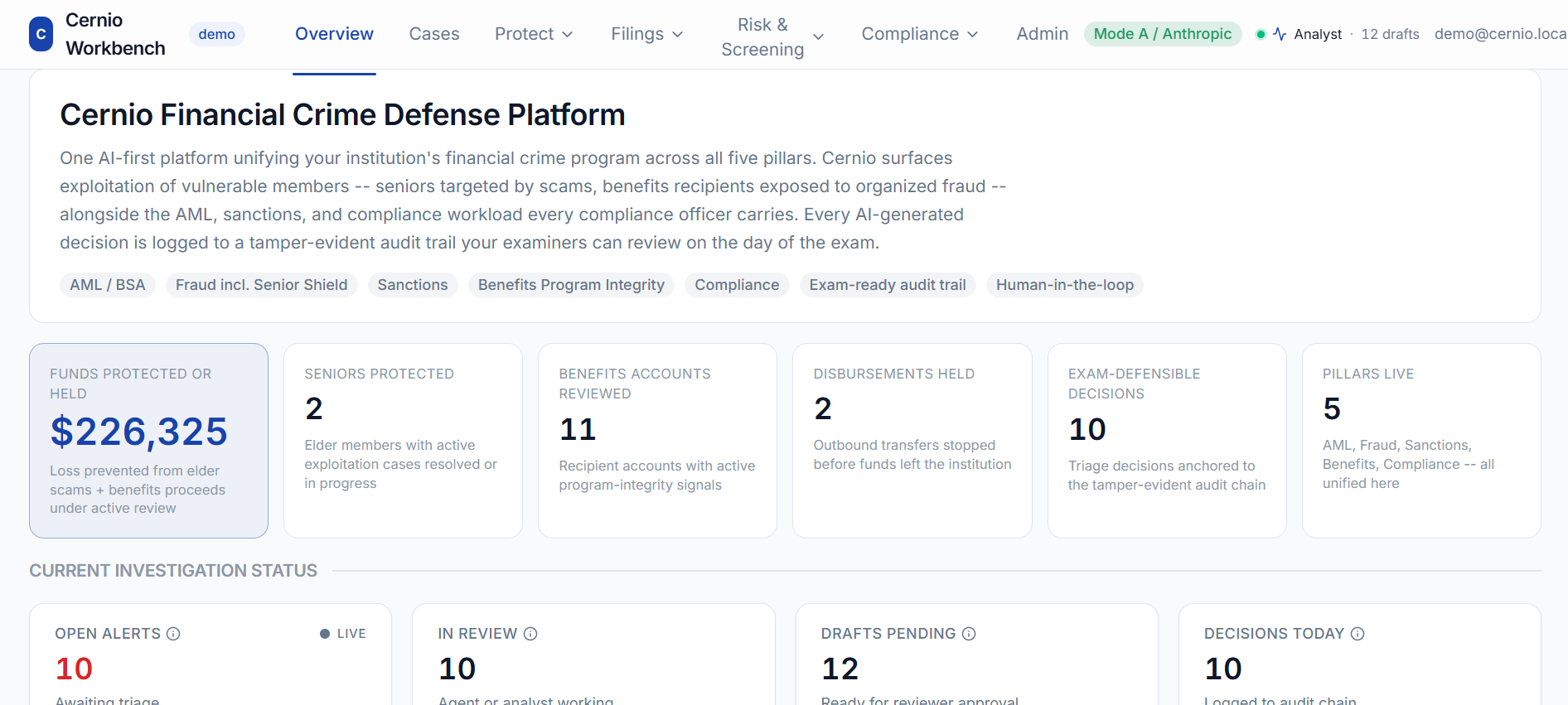Click the Drafts Pending count 12
The height and width of the screenshot is (705, 1568).
click(x=840, y=669)
